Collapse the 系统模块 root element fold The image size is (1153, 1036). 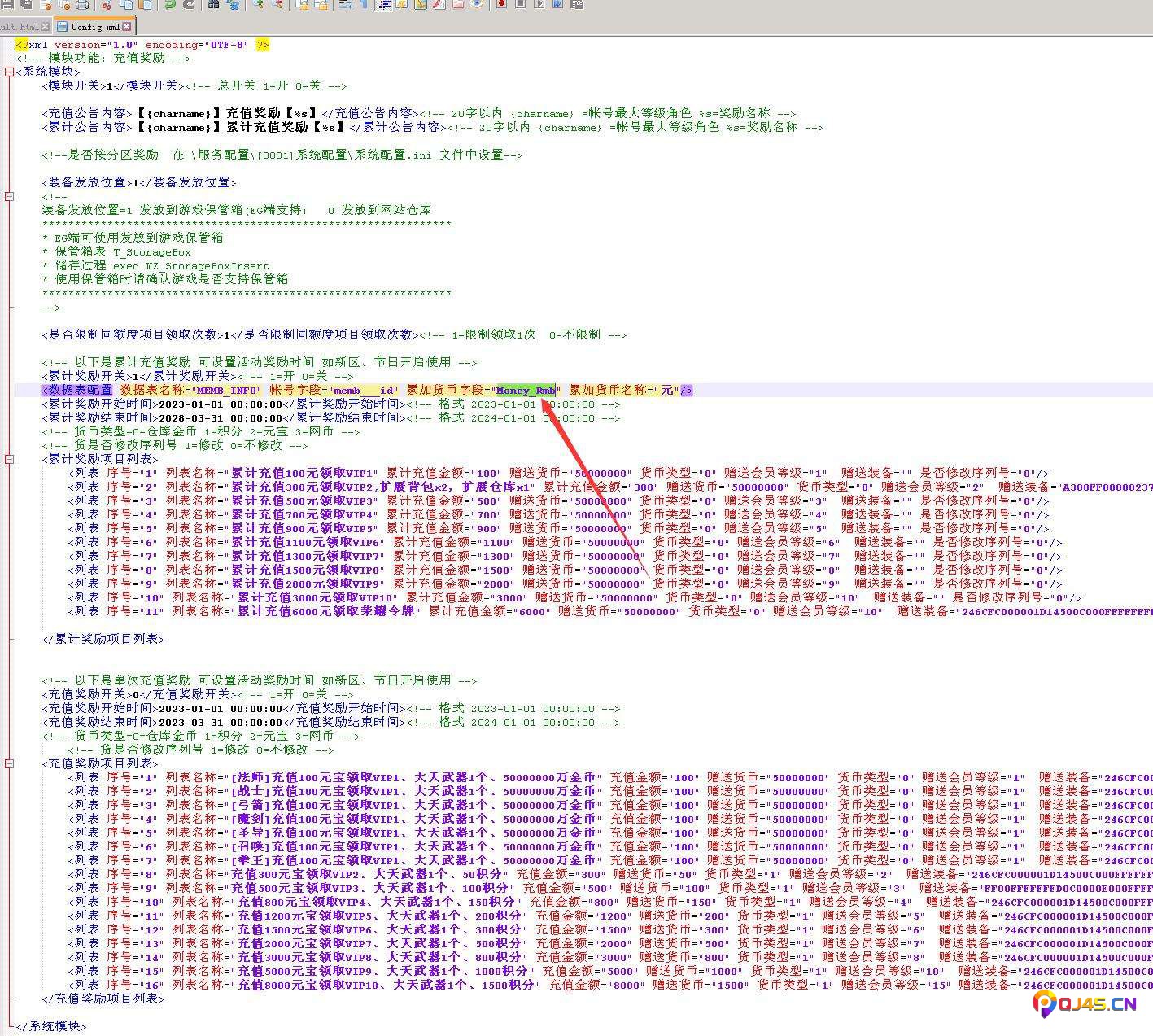[9, 72]
